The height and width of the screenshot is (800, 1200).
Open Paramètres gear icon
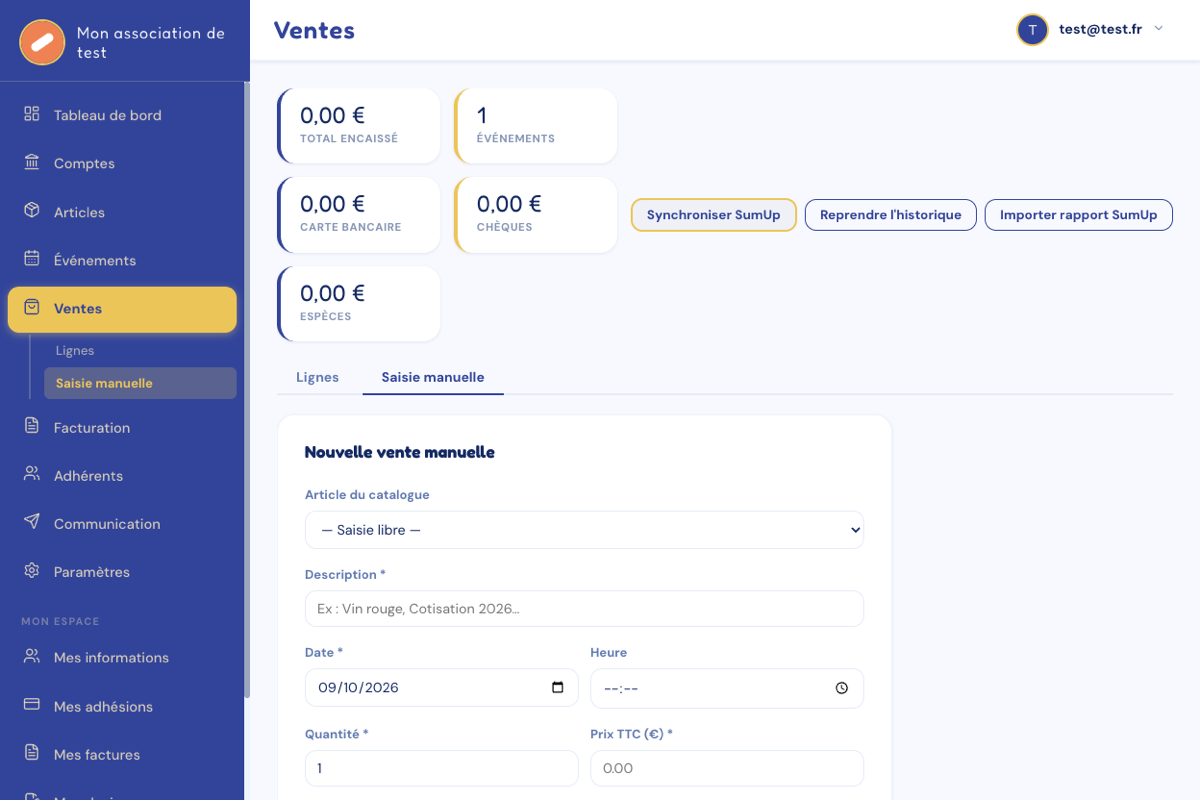pos(32,571)
